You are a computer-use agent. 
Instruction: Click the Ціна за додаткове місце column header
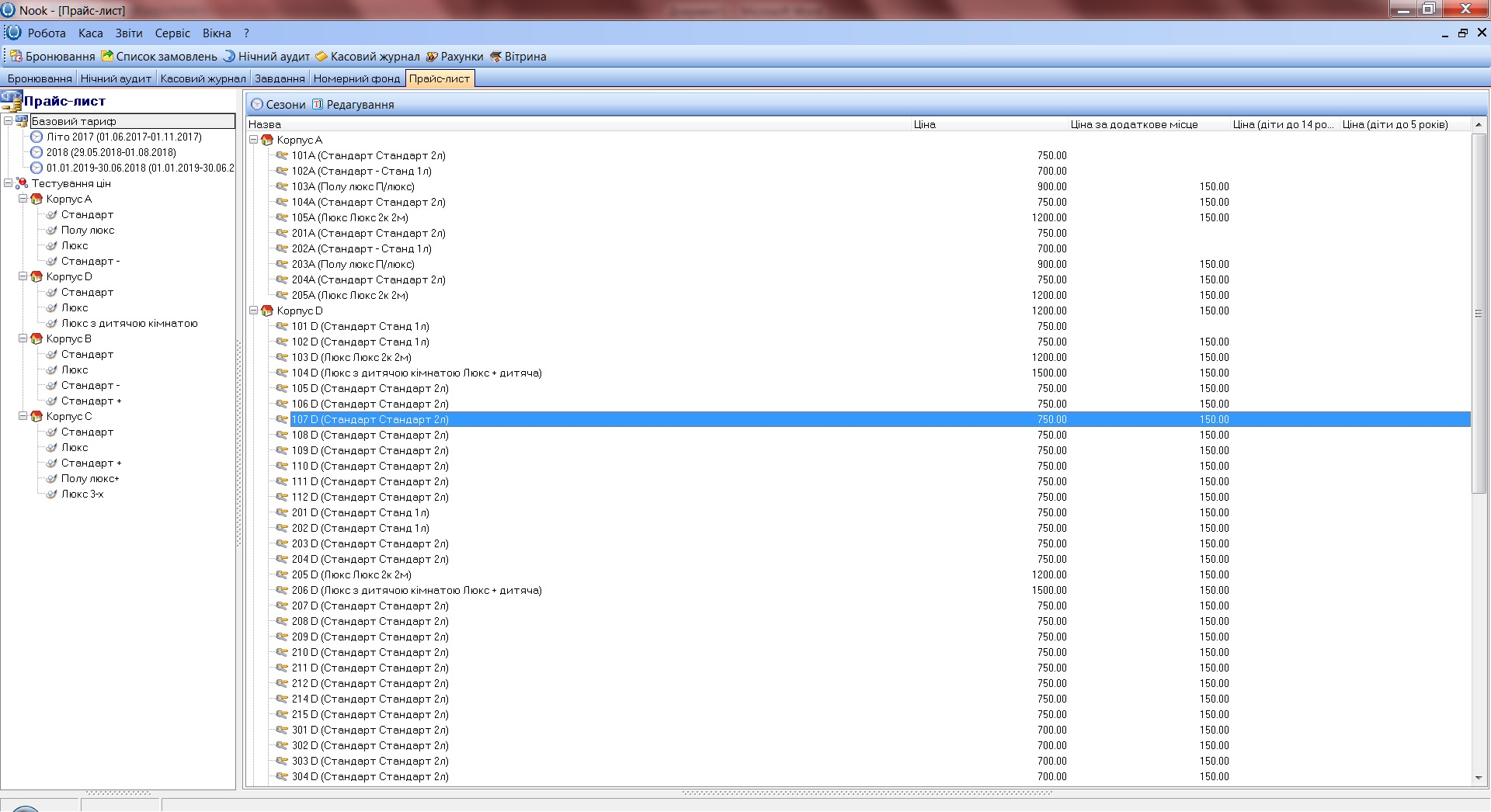(1134, 124)
